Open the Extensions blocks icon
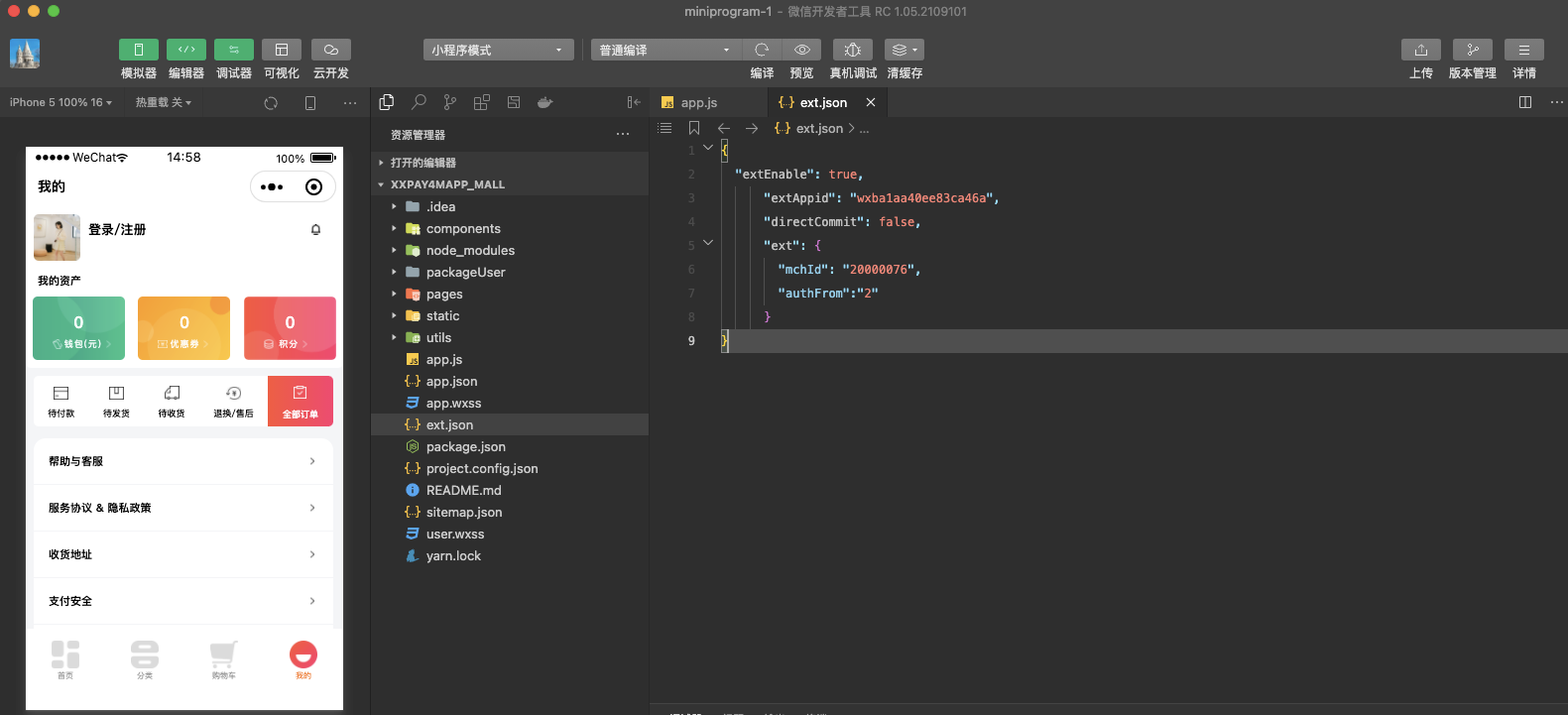 [x=482, y=102]
